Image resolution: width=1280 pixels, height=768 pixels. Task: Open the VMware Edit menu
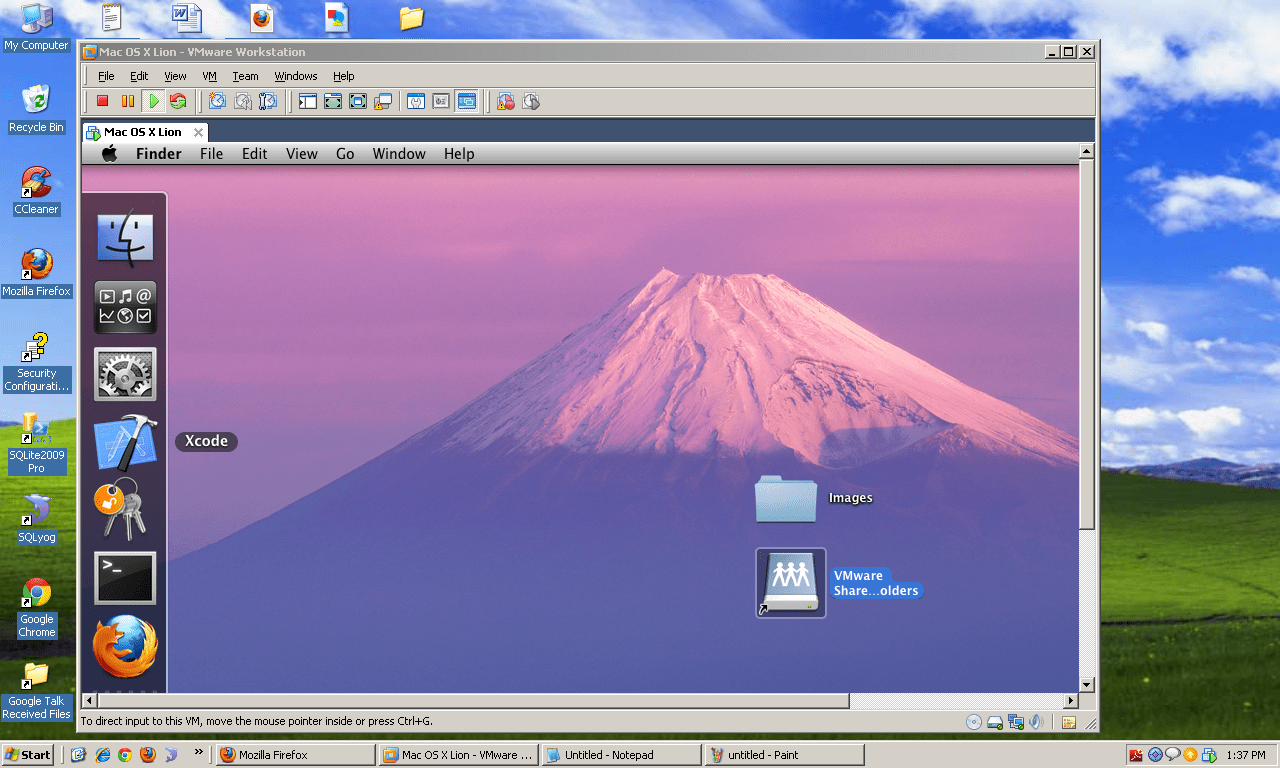139,76
